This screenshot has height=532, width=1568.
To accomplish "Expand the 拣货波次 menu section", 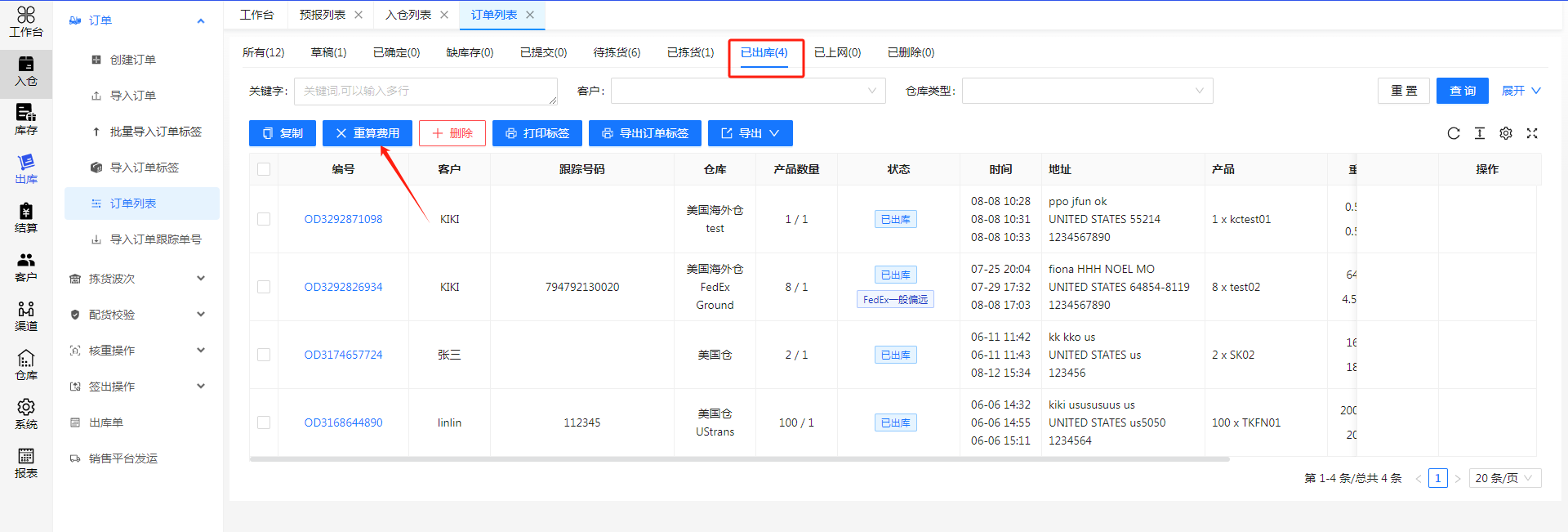I will click(x=137, y=279).
